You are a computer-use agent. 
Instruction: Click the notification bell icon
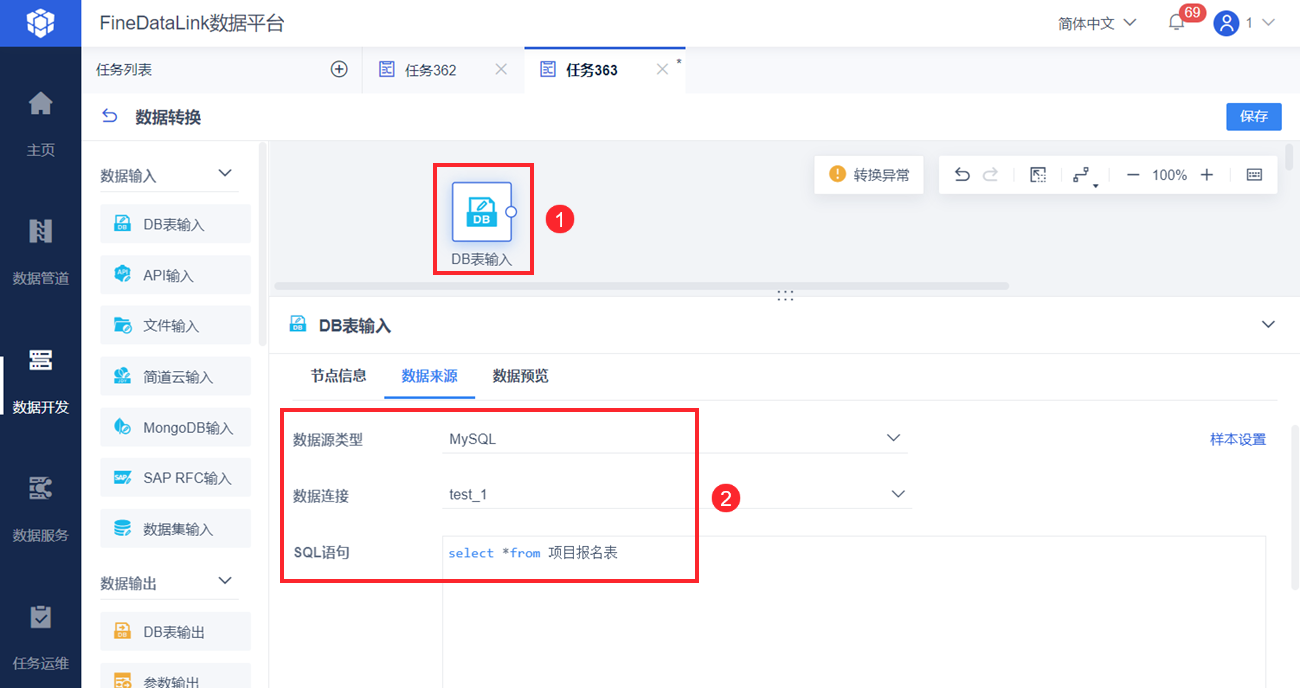pos(1176,23)
